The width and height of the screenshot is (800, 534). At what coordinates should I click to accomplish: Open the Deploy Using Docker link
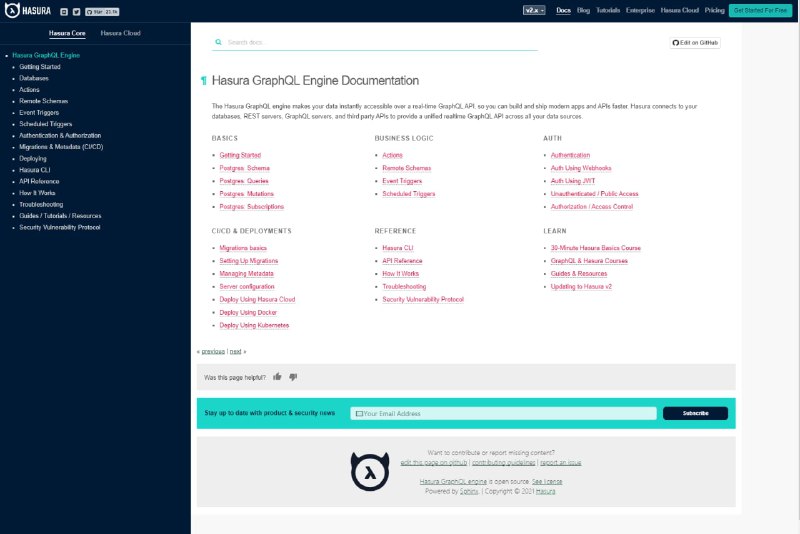(248, 312)
